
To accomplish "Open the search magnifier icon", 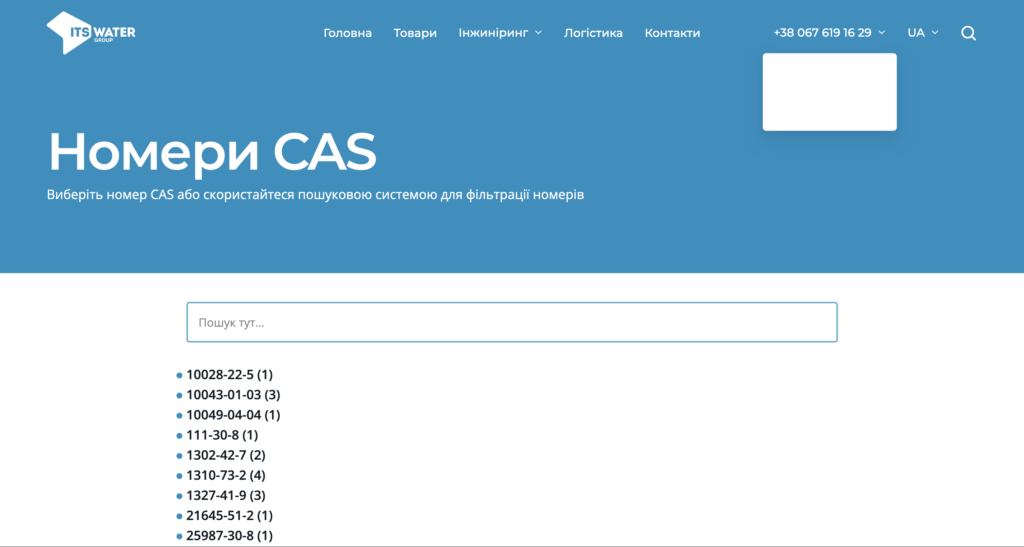I will click(x=968, y=33).
